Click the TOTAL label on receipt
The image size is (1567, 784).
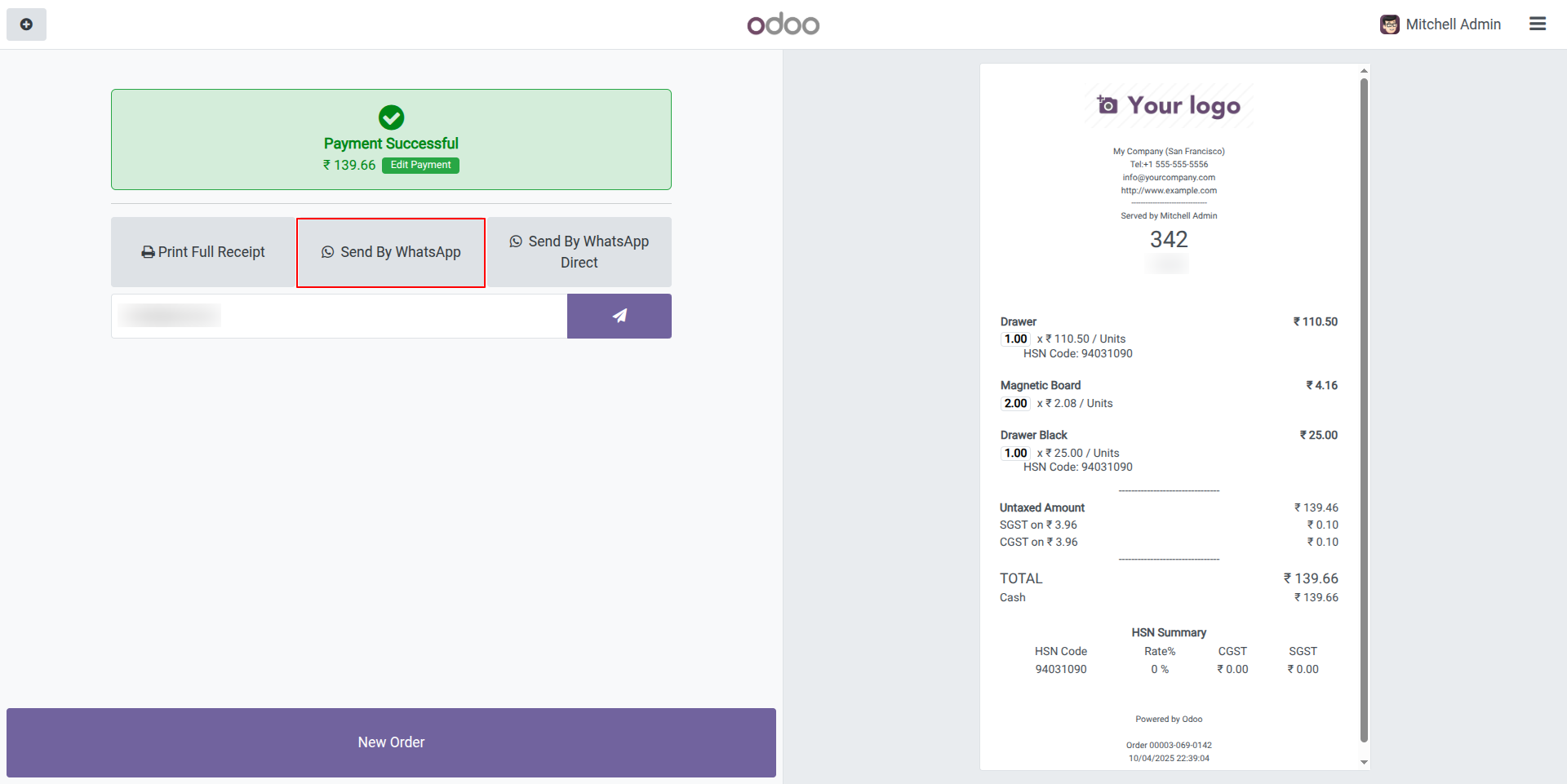[1021, 578]
